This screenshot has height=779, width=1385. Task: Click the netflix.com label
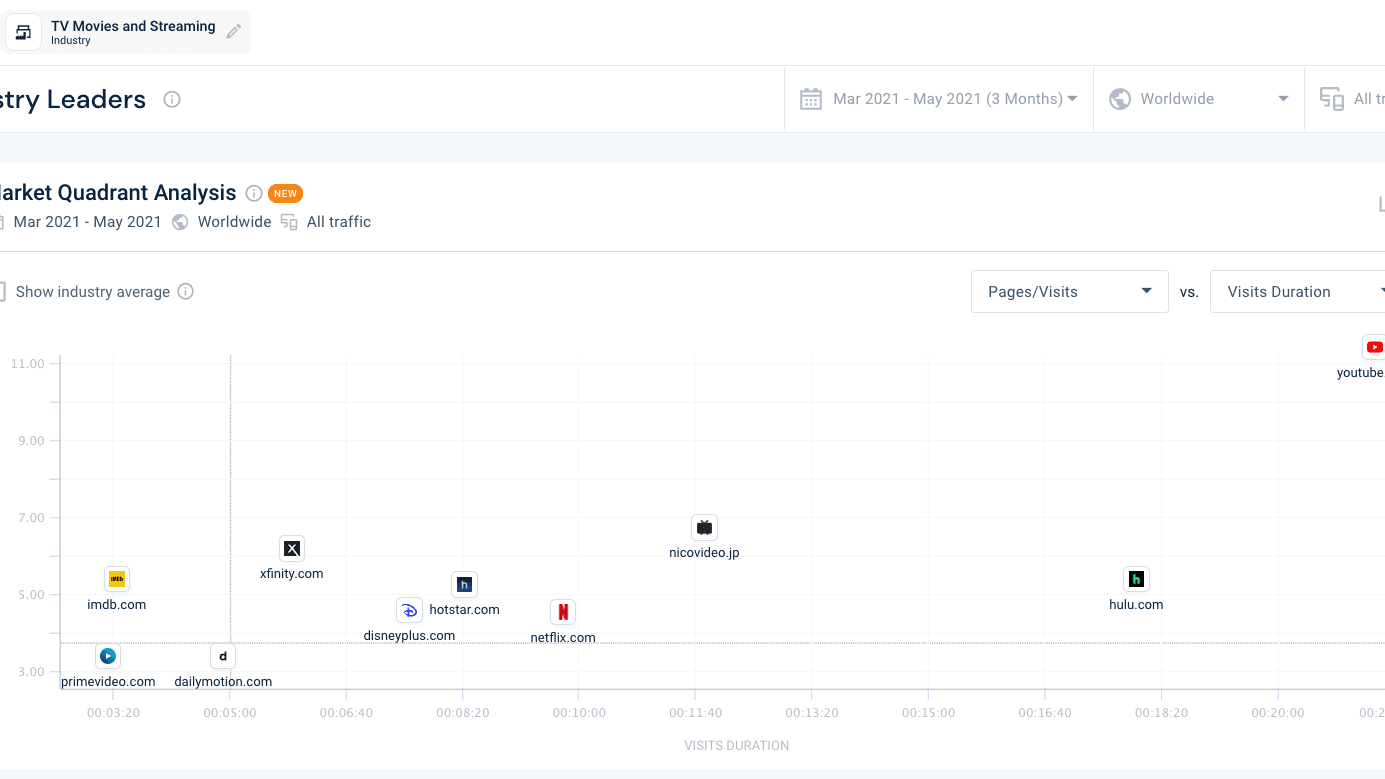563,638
